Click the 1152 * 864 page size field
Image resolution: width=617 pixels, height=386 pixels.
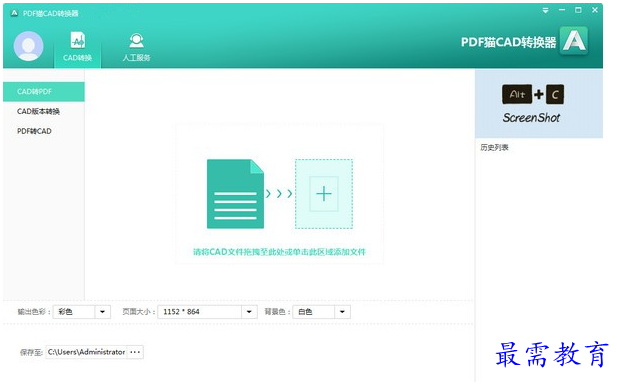[200, 312]
